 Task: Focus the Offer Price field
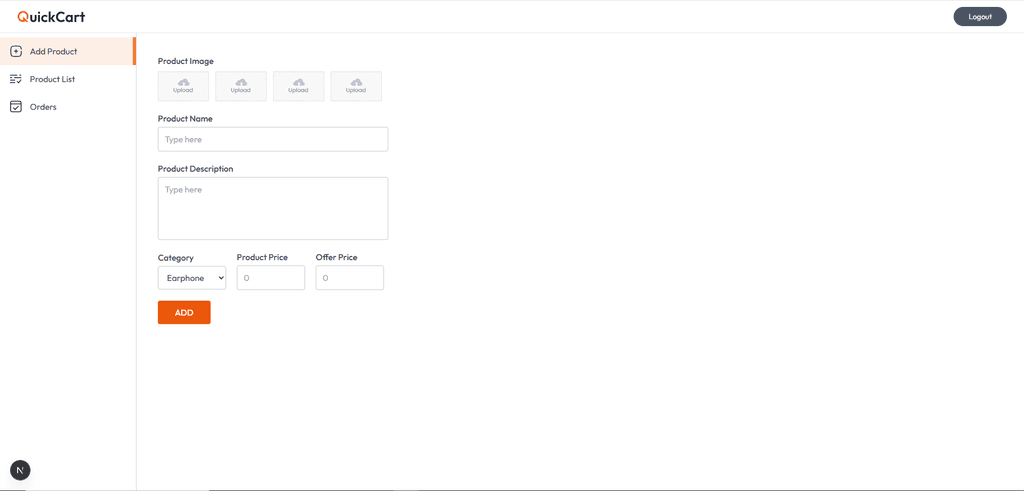[349, 277]
